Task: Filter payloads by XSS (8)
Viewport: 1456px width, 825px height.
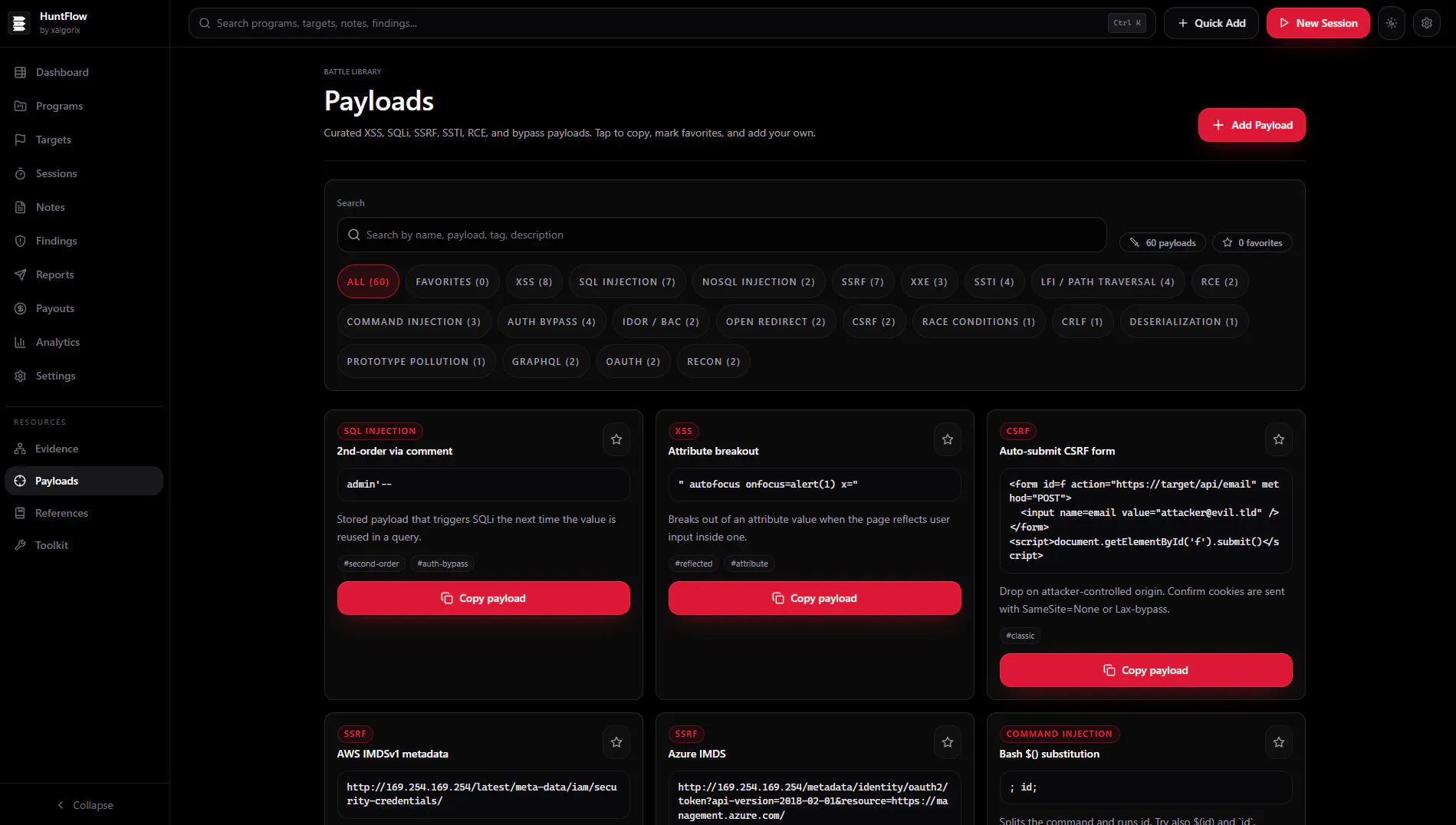Action: (534, 281)
